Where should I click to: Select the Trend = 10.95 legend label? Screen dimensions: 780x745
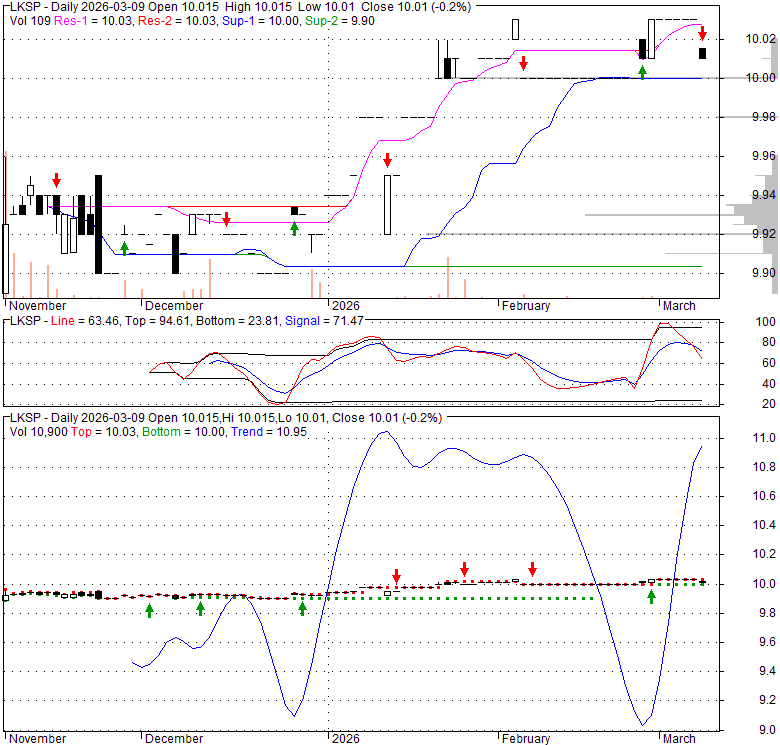(269, 432)
